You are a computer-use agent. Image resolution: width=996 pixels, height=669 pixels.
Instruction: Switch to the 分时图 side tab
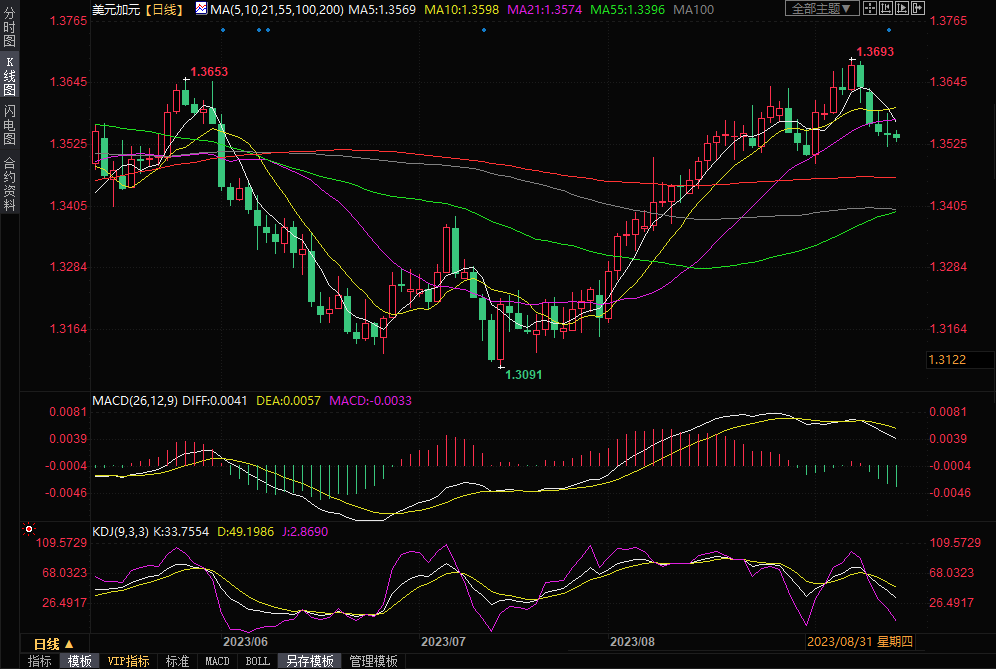point(9,29)
